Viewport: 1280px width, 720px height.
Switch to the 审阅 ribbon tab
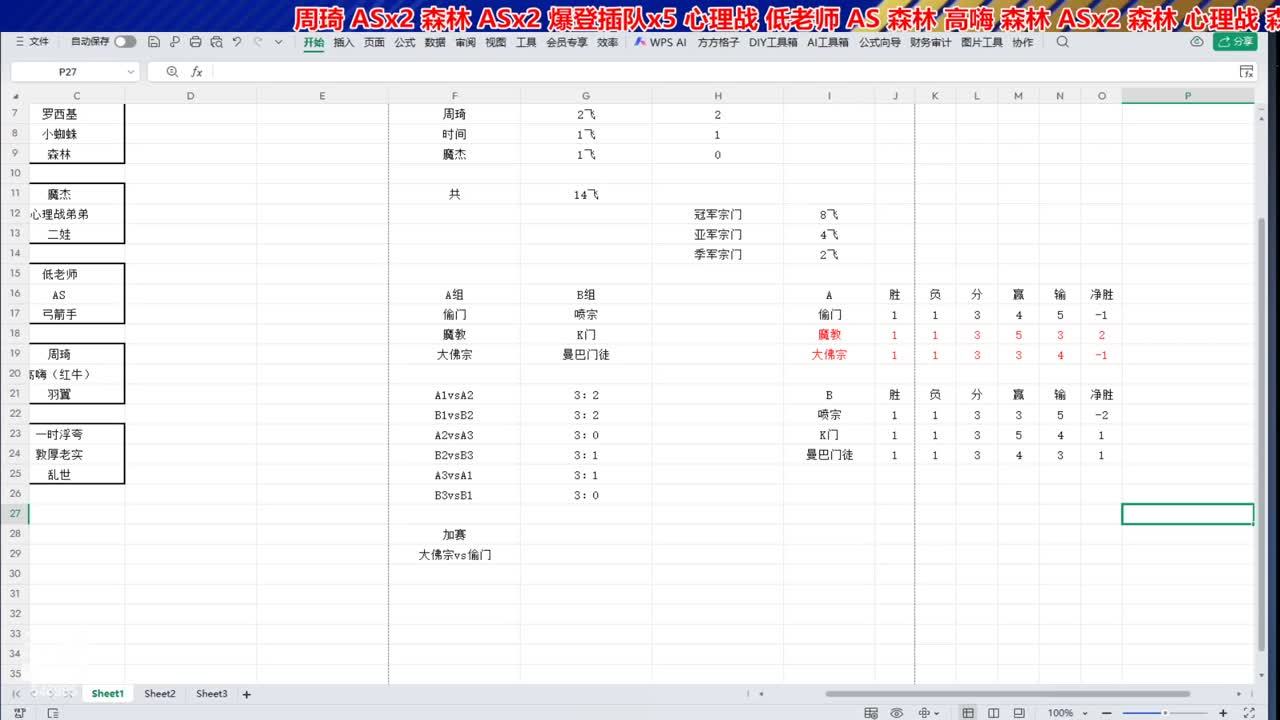coord(465,43)
